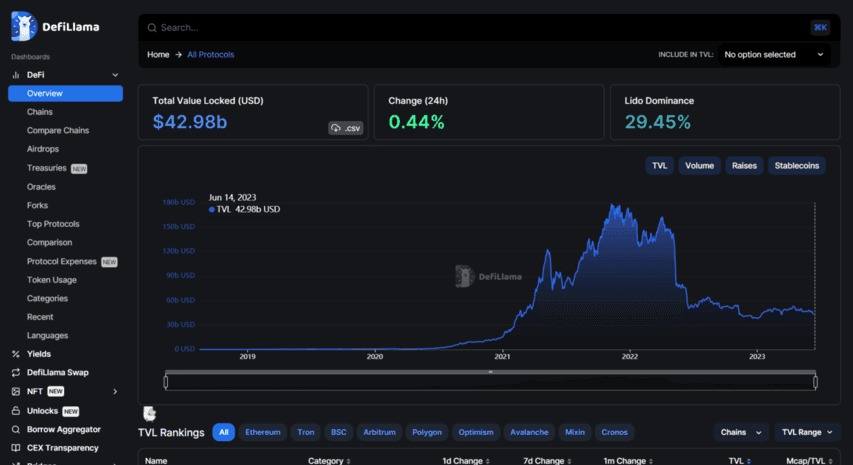Go to the Airdrops page

(x=43, y=149)
